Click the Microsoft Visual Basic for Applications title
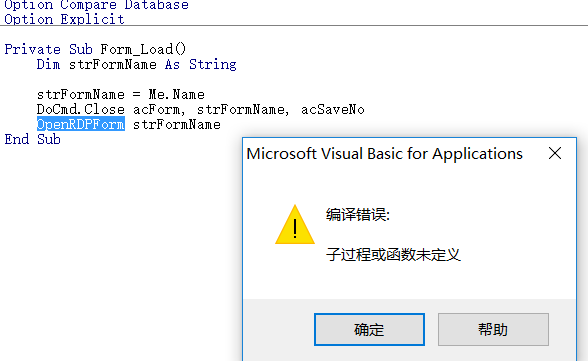The width and height of the screenshot is (588, 361). tap(384, 154)
